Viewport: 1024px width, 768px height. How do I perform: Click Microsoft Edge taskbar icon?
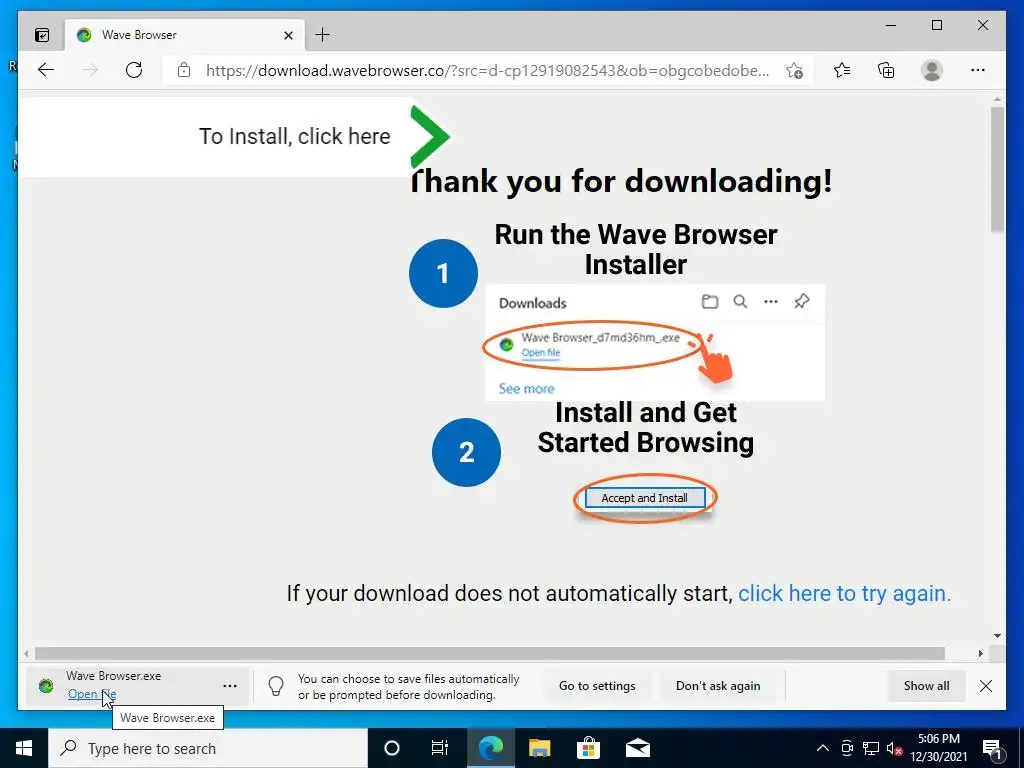tap(491, 748)
